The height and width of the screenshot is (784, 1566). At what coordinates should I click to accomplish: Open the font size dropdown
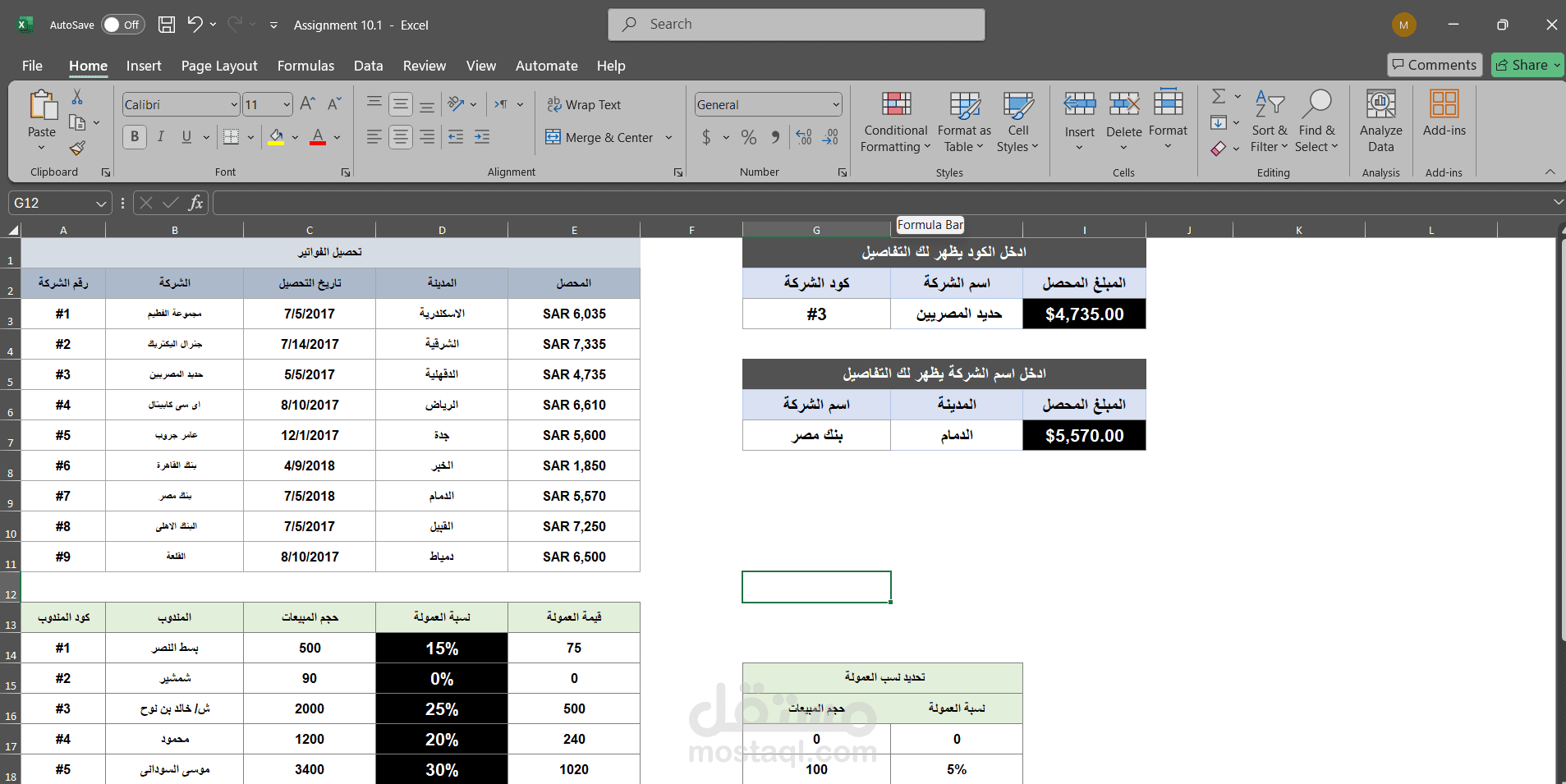[x=287, y=104]
